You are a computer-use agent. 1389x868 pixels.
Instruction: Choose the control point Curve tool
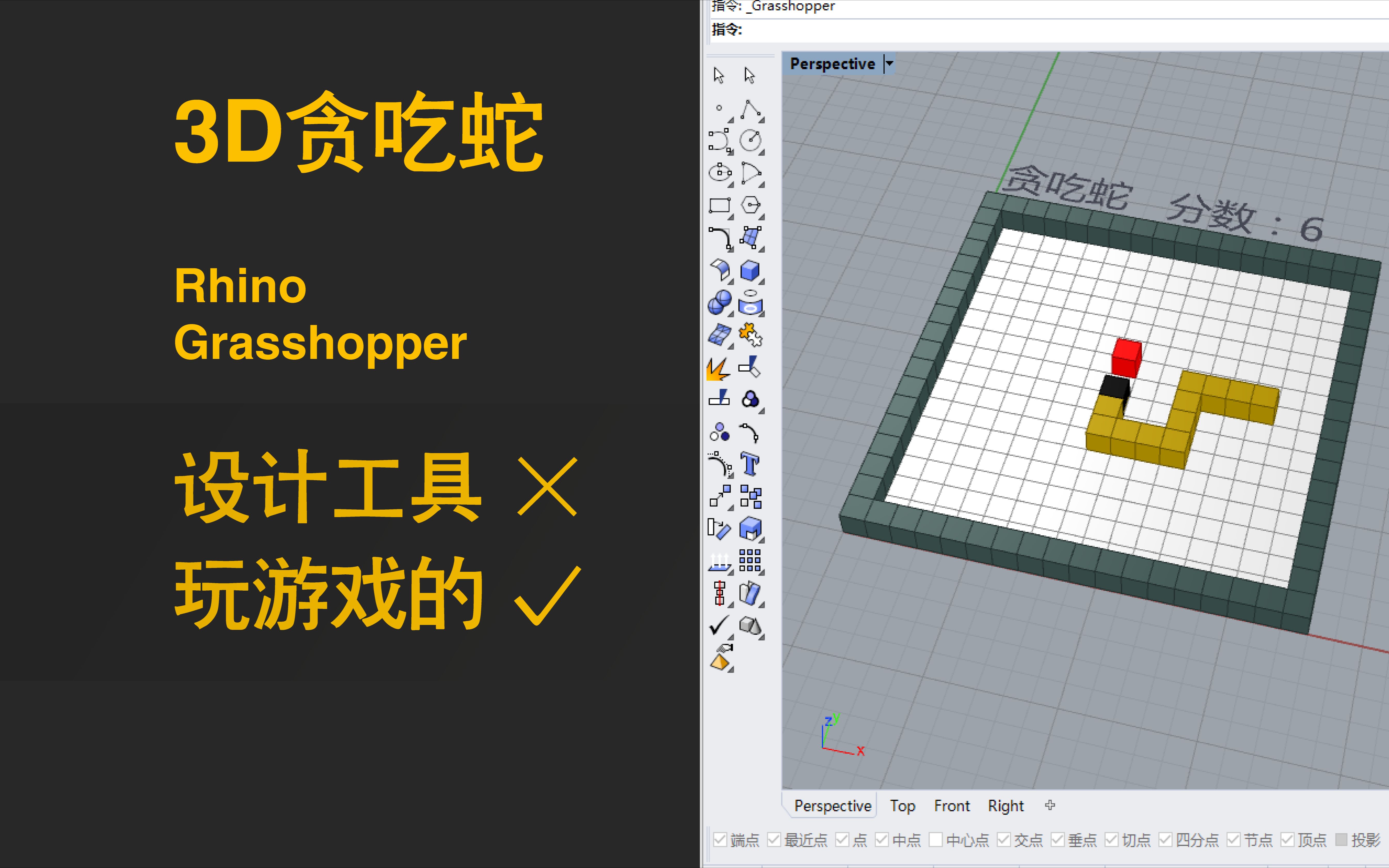click(720, 141)
